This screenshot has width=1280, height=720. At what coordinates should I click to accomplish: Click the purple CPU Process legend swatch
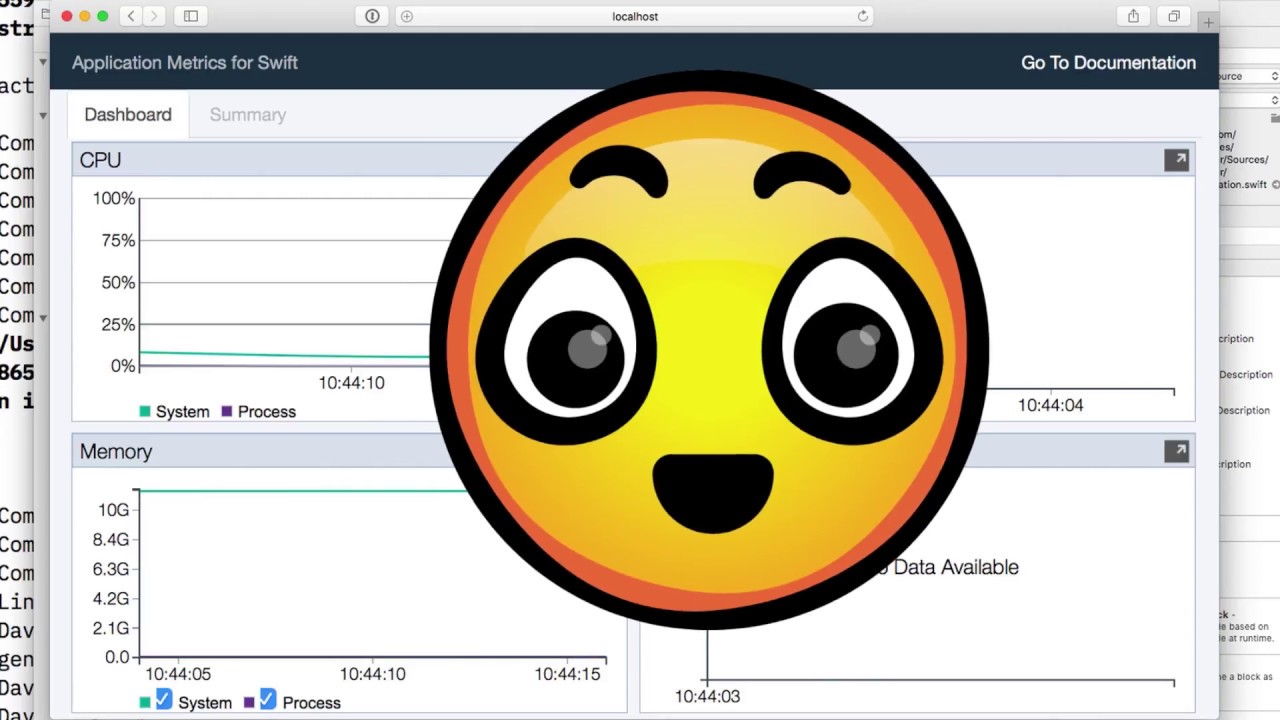pyautogui.click(x=227, y=411)
